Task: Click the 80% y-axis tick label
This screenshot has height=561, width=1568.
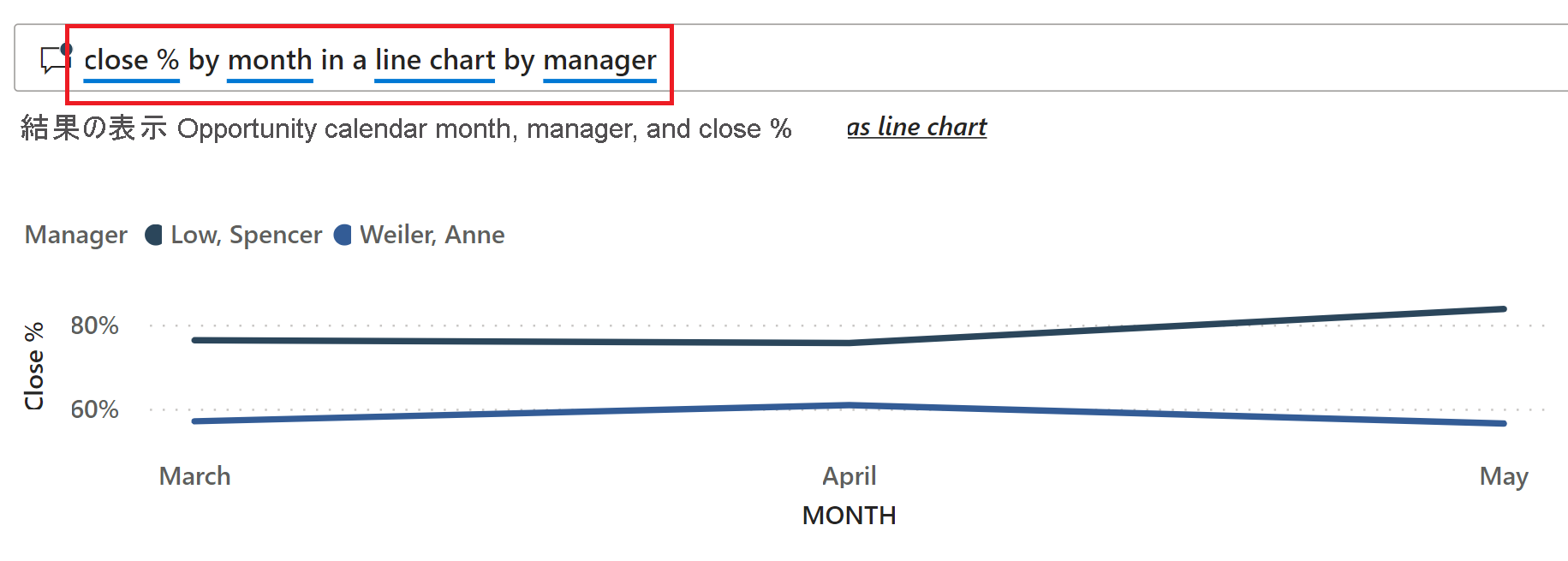Action: pos(94,325)
